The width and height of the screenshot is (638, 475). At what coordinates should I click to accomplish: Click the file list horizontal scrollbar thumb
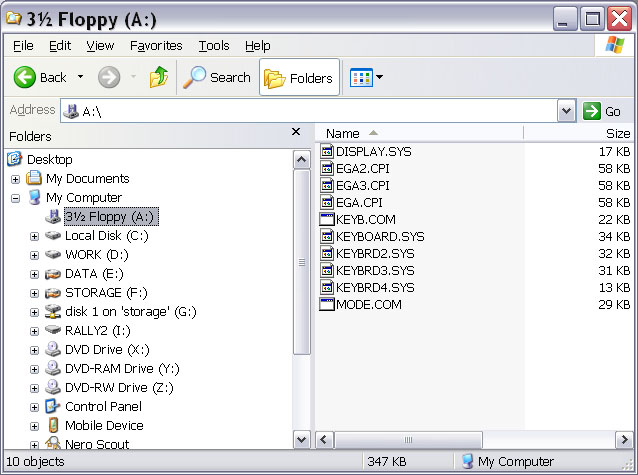point(408,440)
